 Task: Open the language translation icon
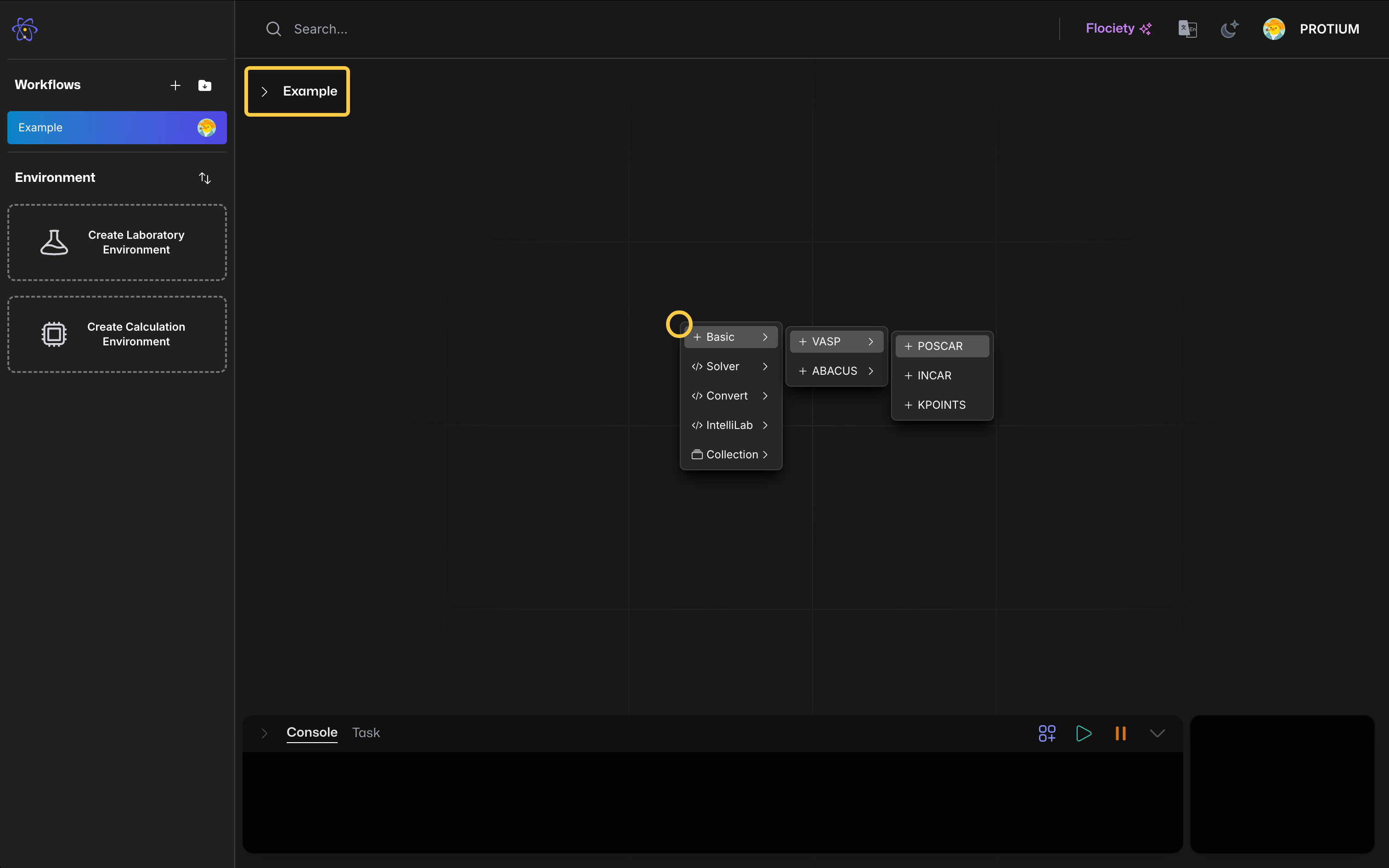pos(1187,28)
